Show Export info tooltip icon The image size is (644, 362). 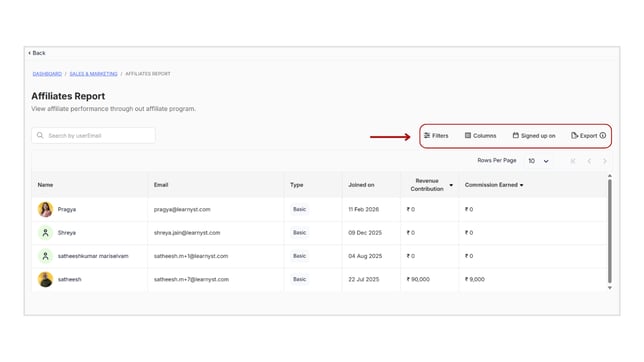(603, 136)
